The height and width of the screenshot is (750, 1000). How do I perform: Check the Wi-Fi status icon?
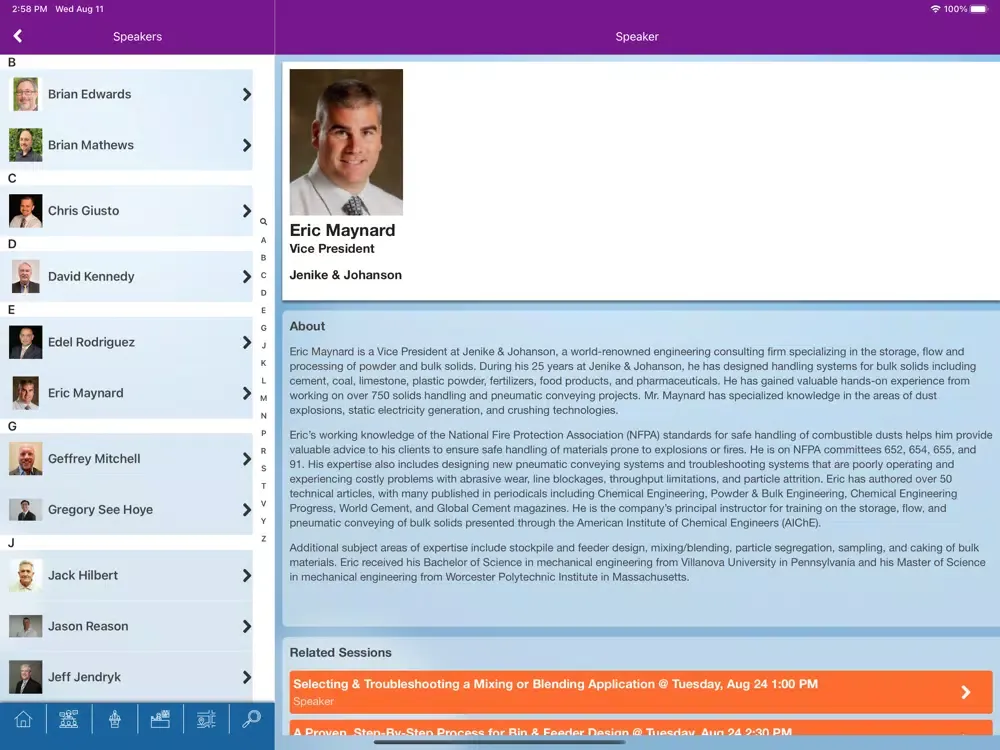935,9
